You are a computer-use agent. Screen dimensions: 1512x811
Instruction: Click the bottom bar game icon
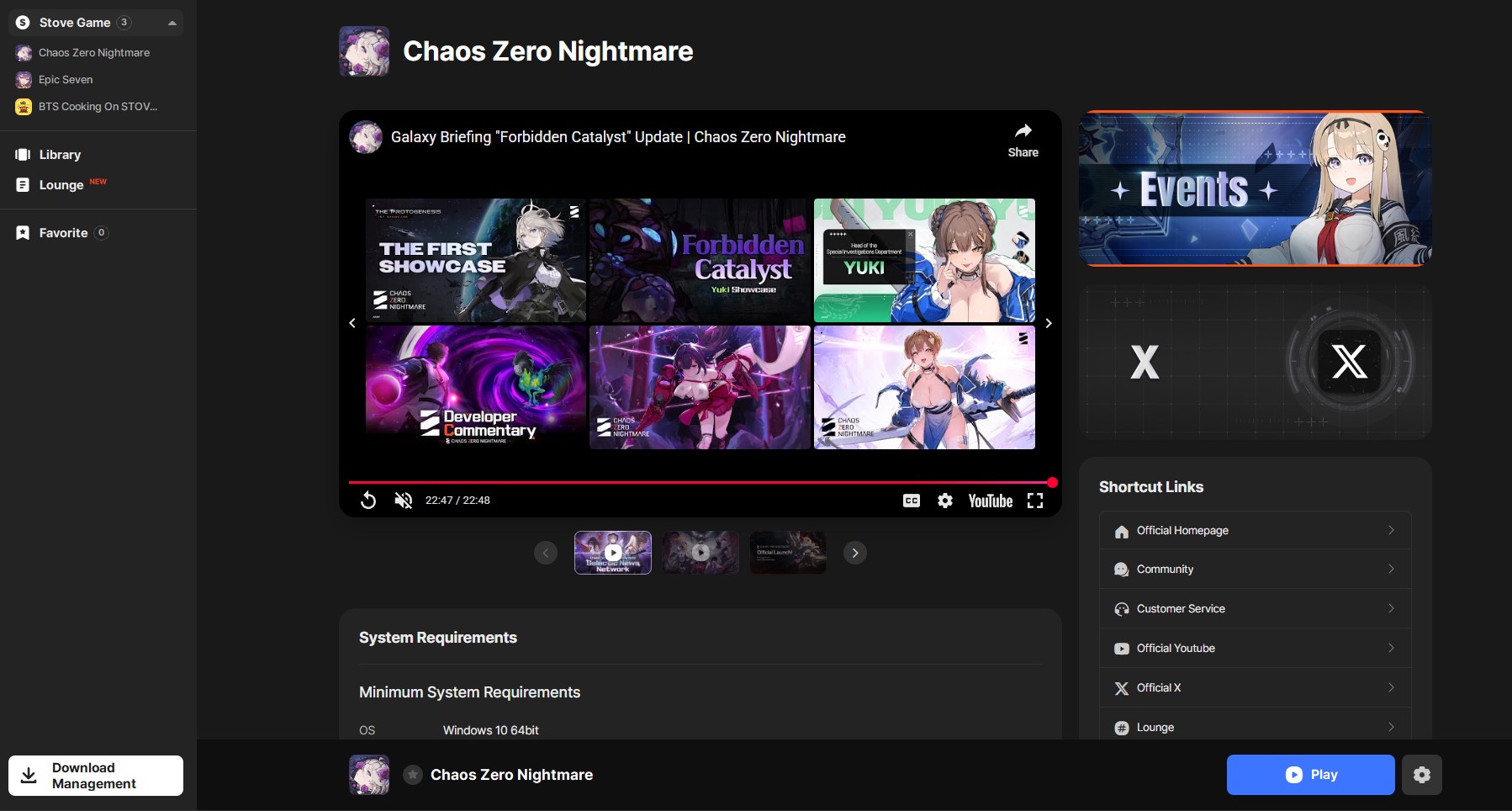click(369, 775)
